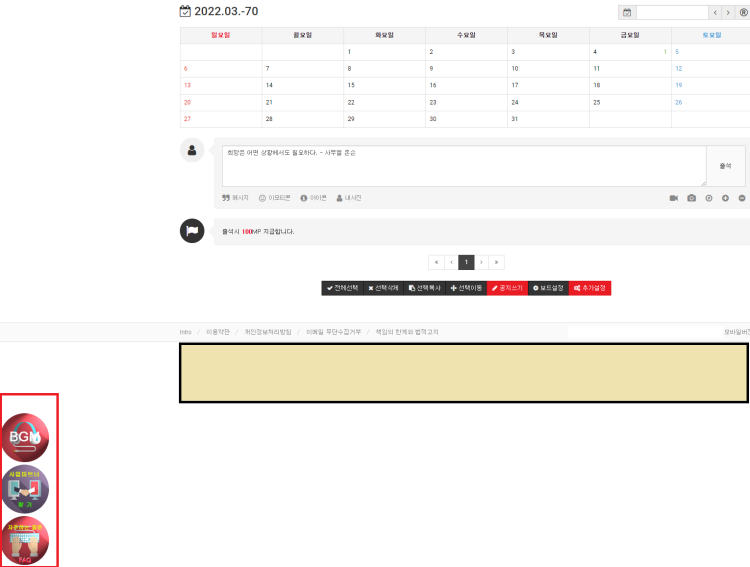The width and height of the screenshot is (750, 567).
Task: Click the minus circle icon under comment box
Action: tap(742, 198)
